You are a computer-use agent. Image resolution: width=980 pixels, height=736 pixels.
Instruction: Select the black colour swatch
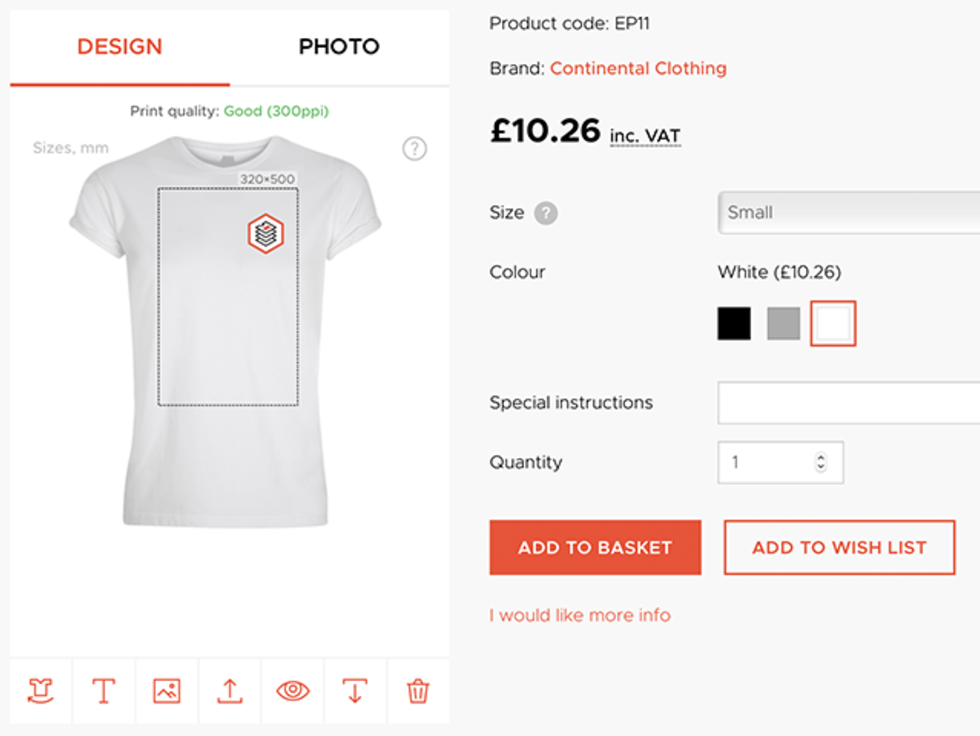(x=733, y=323)
